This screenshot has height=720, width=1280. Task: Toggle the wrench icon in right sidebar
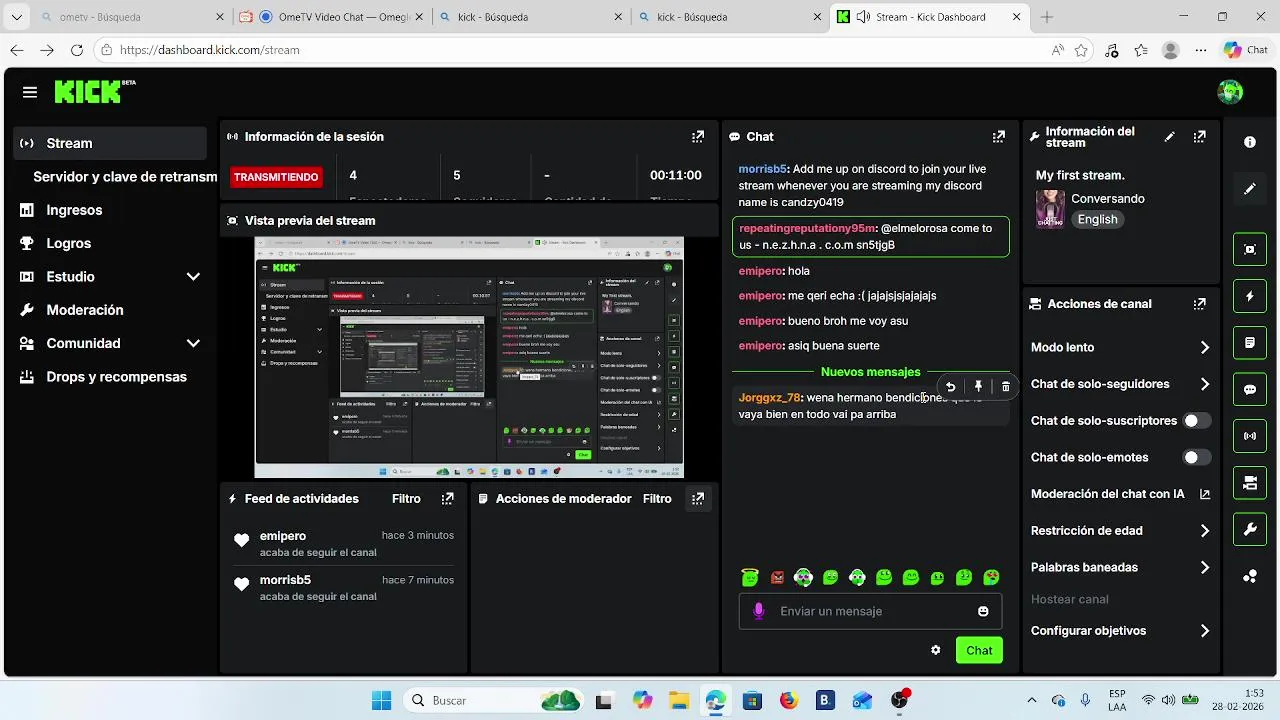point(1250,530)
